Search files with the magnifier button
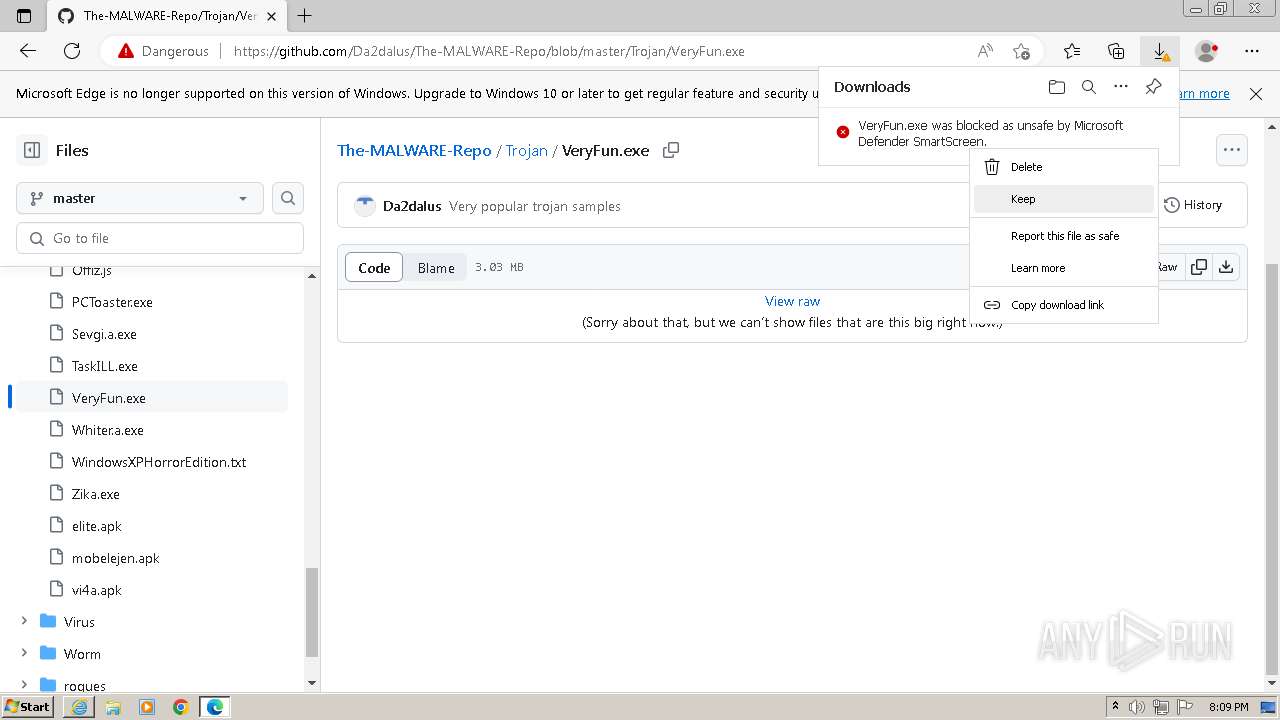The image size is (1280, 720). (288, 198)
